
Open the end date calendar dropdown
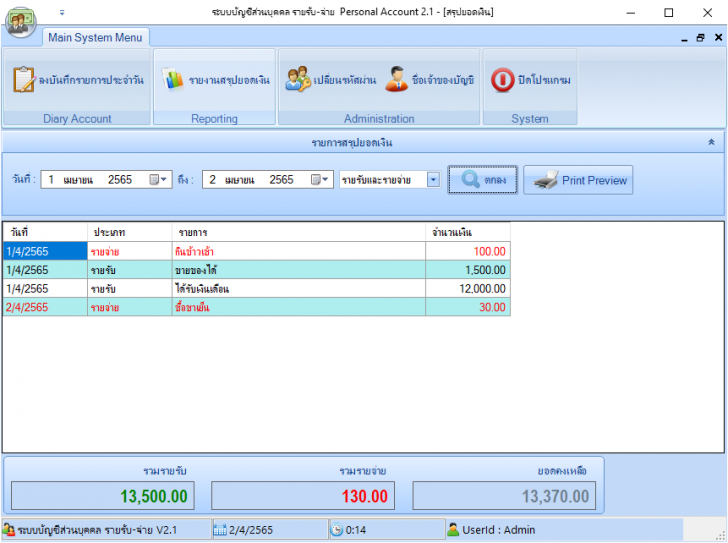pyautogui.click(x=319, y=179)
